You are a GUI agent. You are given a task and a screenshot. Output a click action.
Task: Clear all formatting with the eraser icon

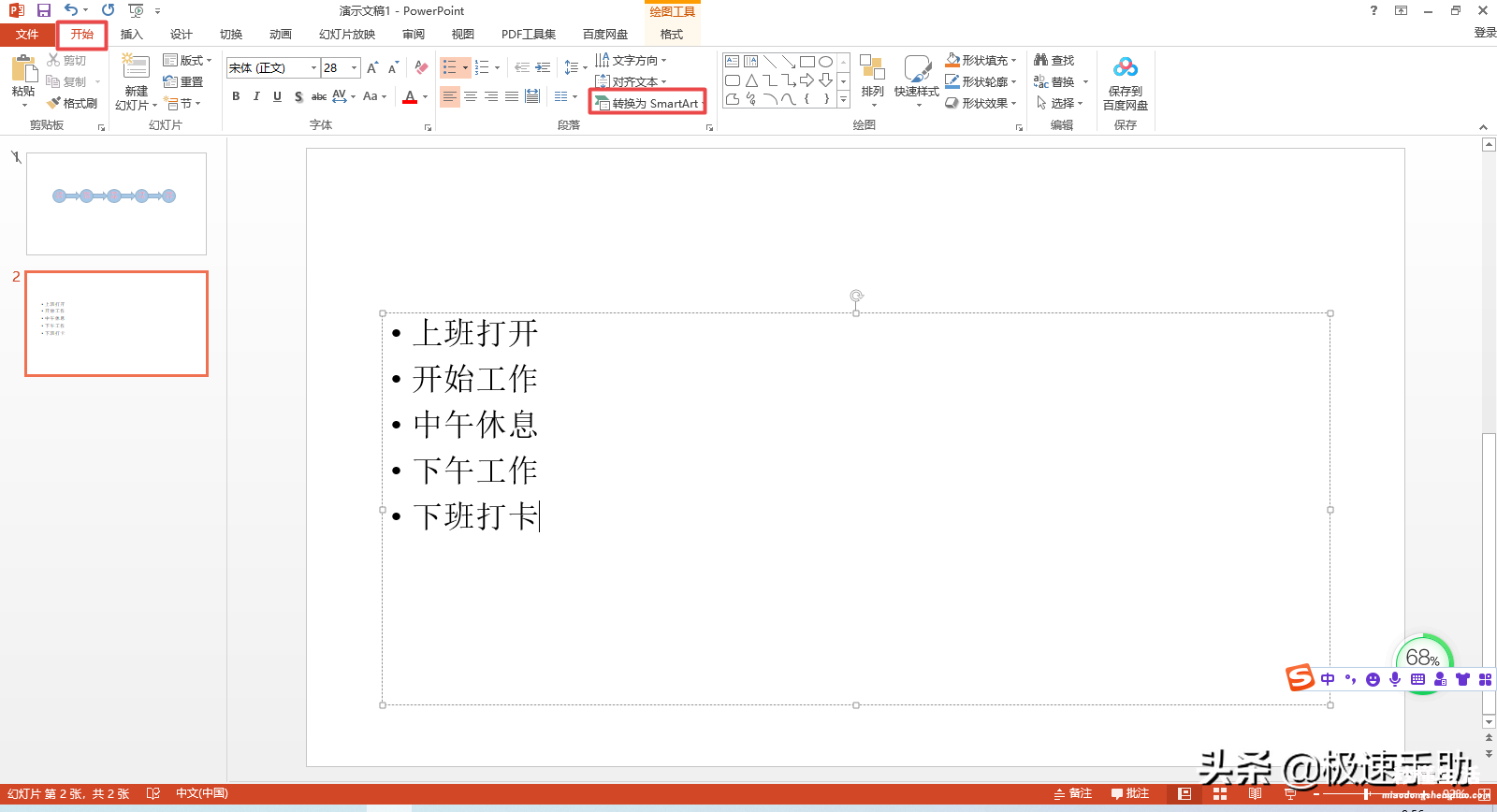coord(422,67)
